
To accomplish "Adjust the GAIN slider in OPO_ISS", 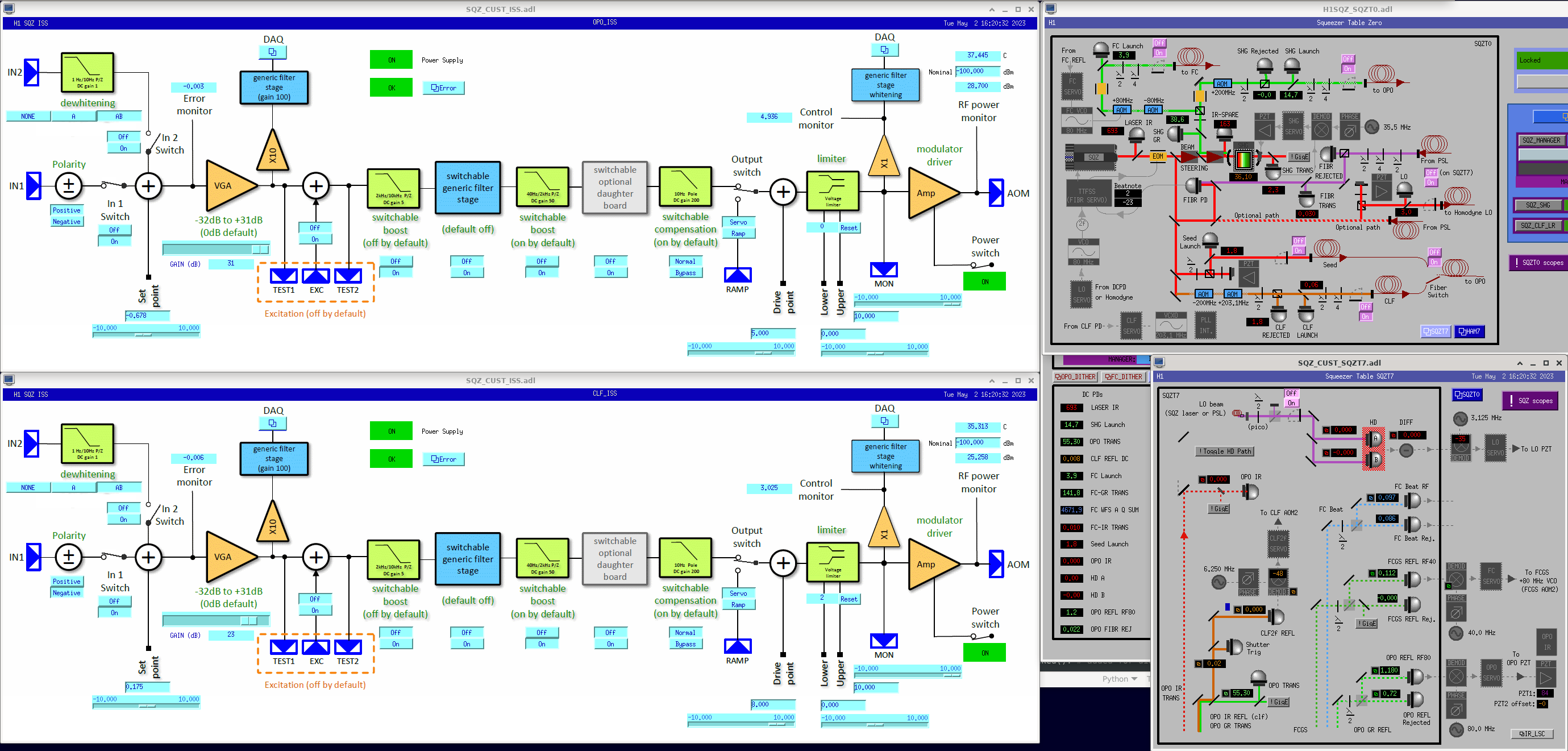I will point(216,249).
